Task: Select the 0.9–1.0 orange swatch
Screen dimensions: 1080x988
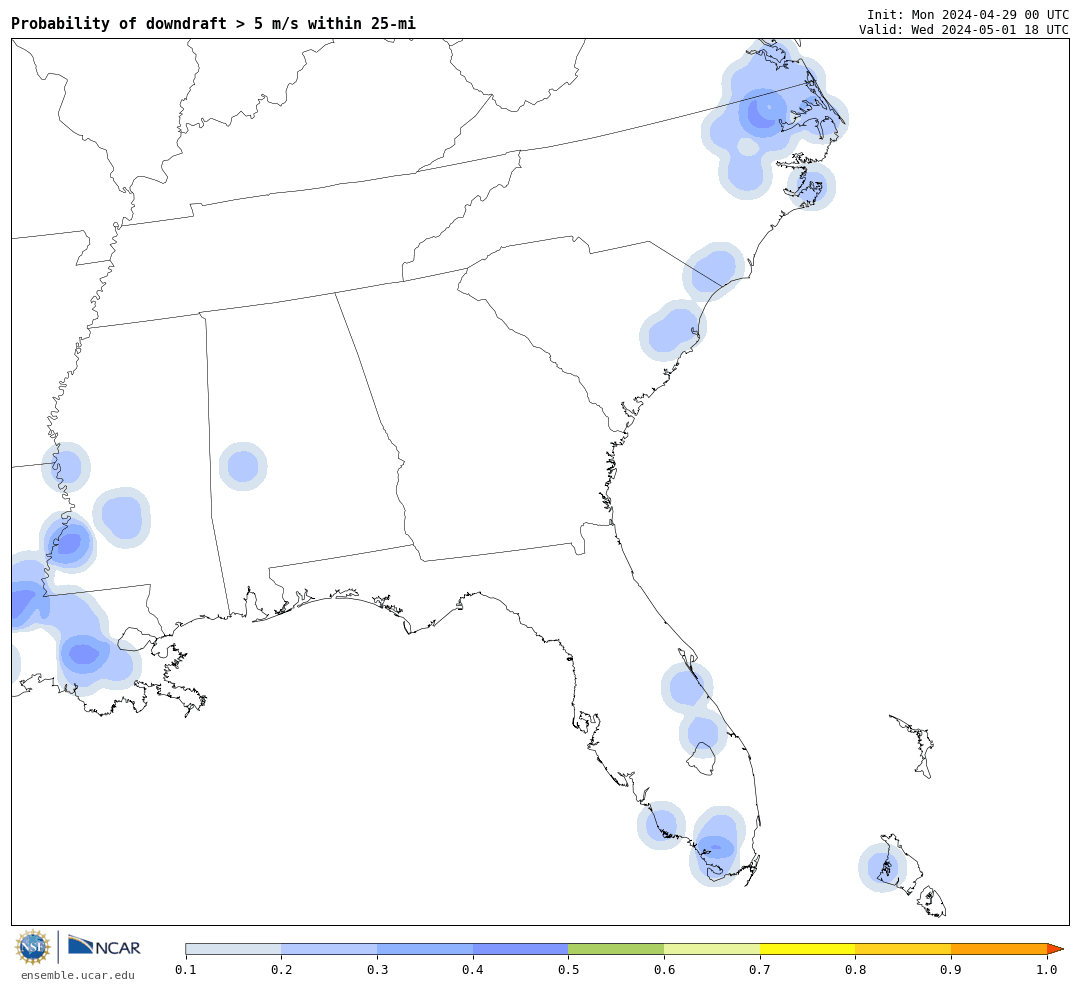Action: [999, 949]
